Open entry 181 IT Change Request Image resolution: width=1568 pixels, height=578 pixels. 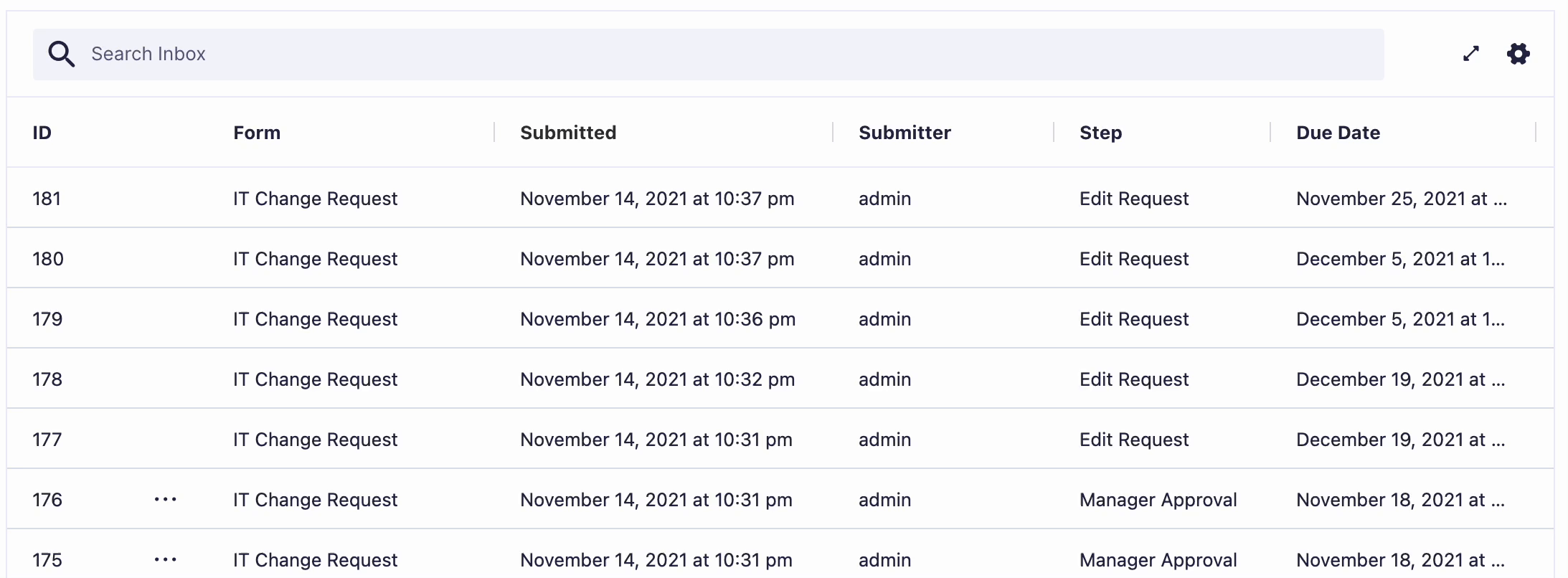coord(315,199)
